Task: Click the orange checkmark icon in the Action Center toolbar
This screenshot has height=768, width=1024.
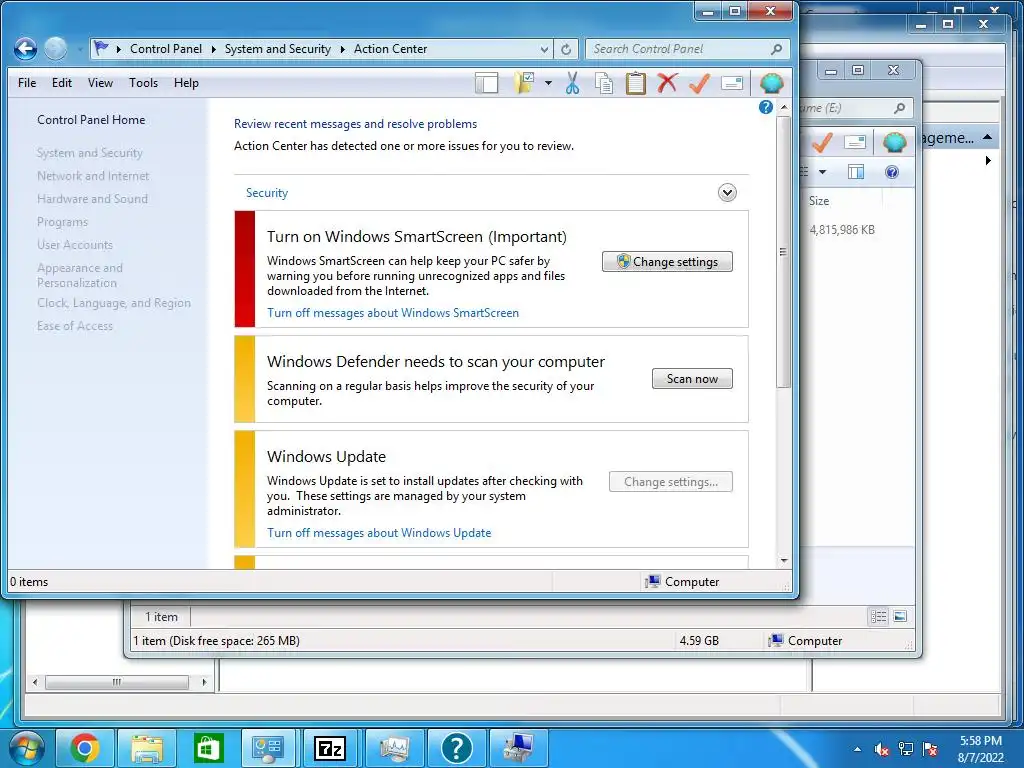Action: (x=699, y=83)
